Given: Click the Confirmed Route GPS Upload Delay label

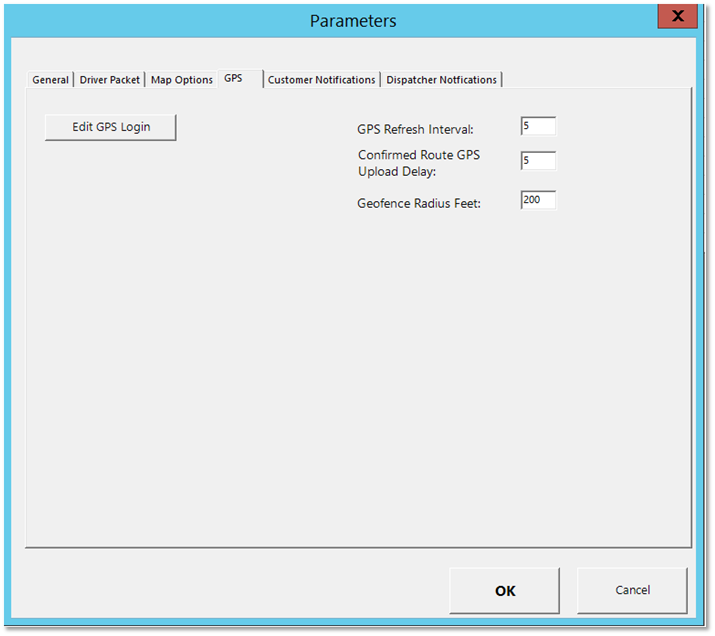Looking at the screenshot, I should tap(418, 163).
